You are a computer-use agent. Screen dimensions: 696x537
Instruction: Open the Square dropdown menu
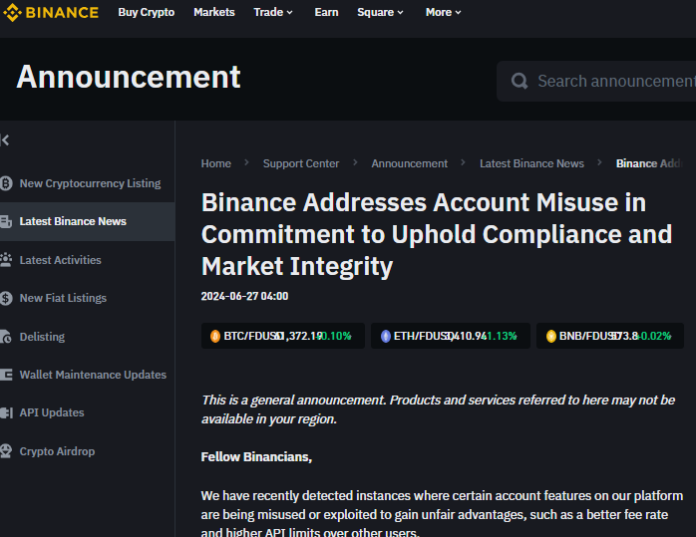click(x=380, y=12)
